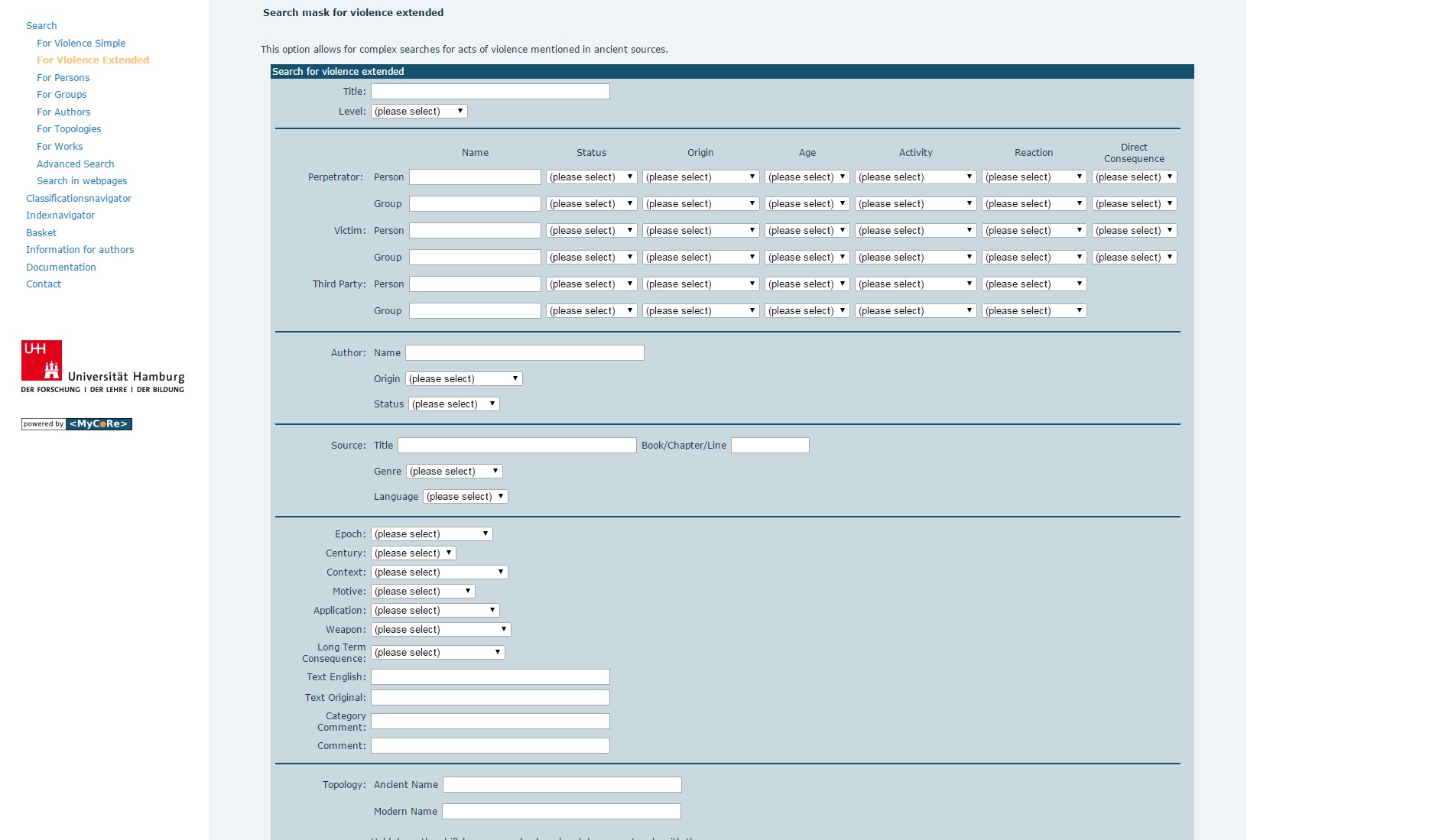Click the Topology Ancient Name field

click(562, 785)
